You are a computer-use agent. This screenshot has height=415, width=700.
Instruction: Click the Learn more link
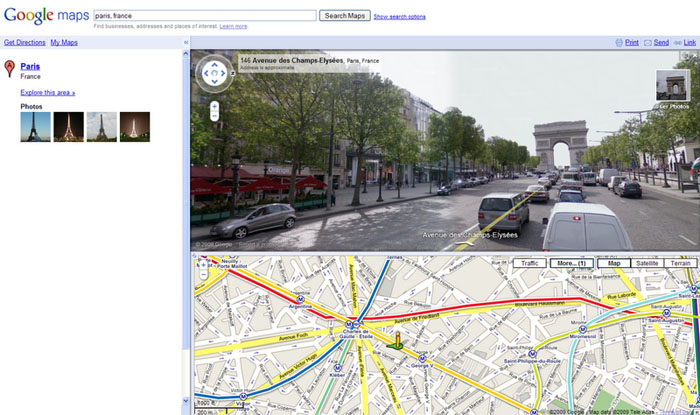tap(233, 26)
